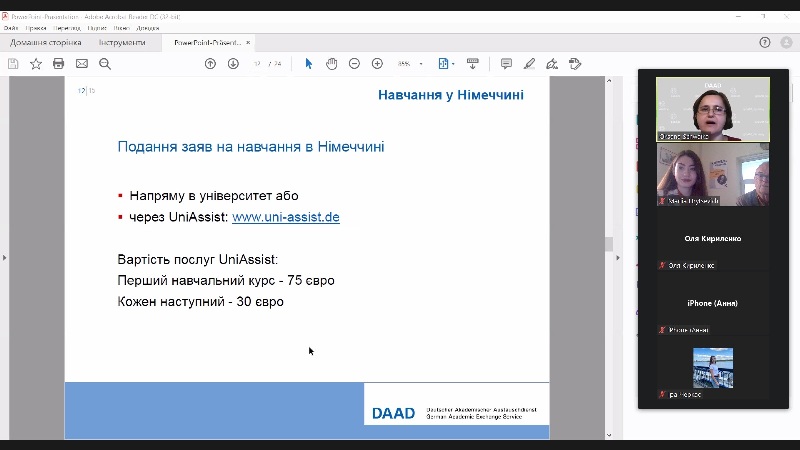Open the Файл menu
Image resolution: width=800 pixels, height=450 pixels.
click(11, 28)
